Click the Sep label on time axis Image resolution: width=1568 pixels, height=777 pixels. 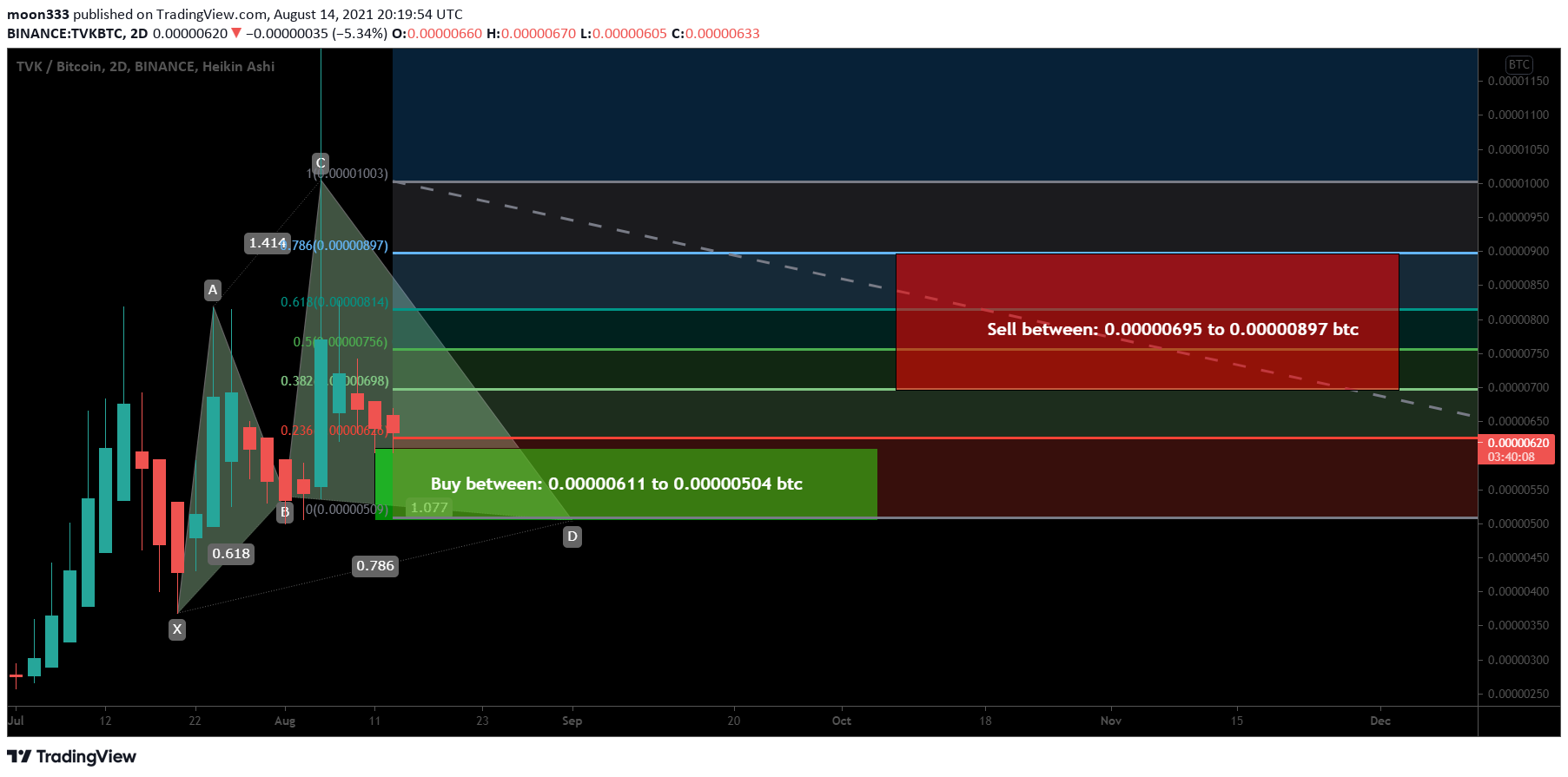pyautogui.click(x=572, y=721)
